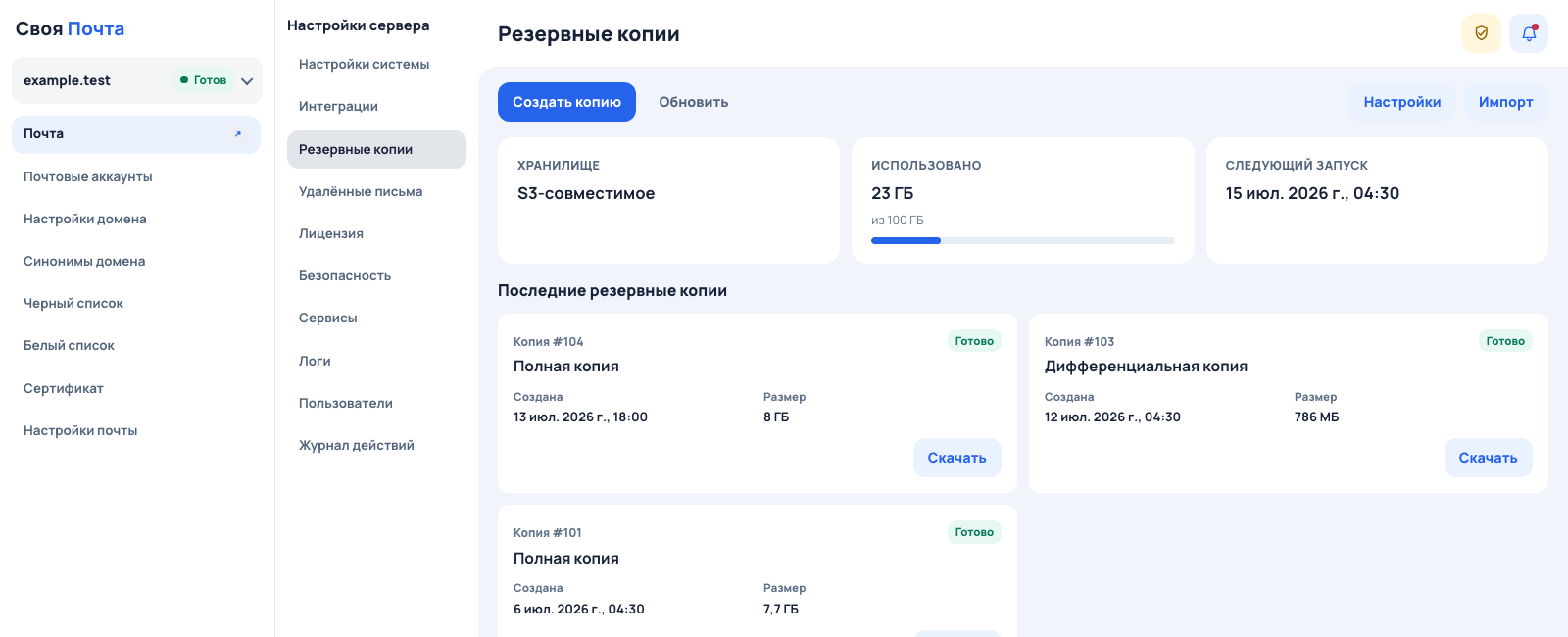
Task: Click the 7,7 ГБ size value
Action: 781,610
